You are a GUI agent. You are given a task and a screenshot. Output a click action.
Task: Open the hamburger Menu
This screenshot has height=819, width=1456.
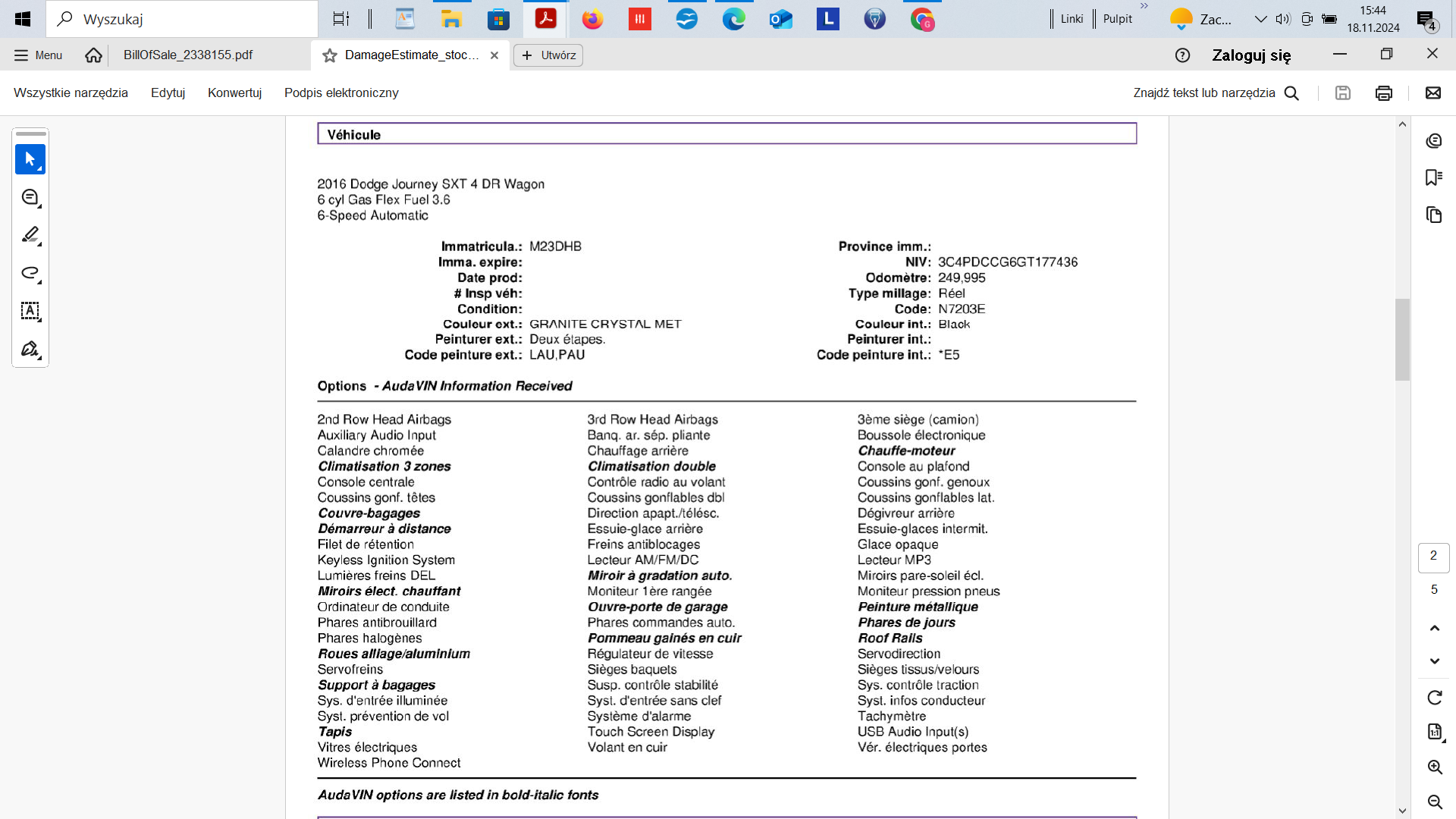[x=38, y=55]
